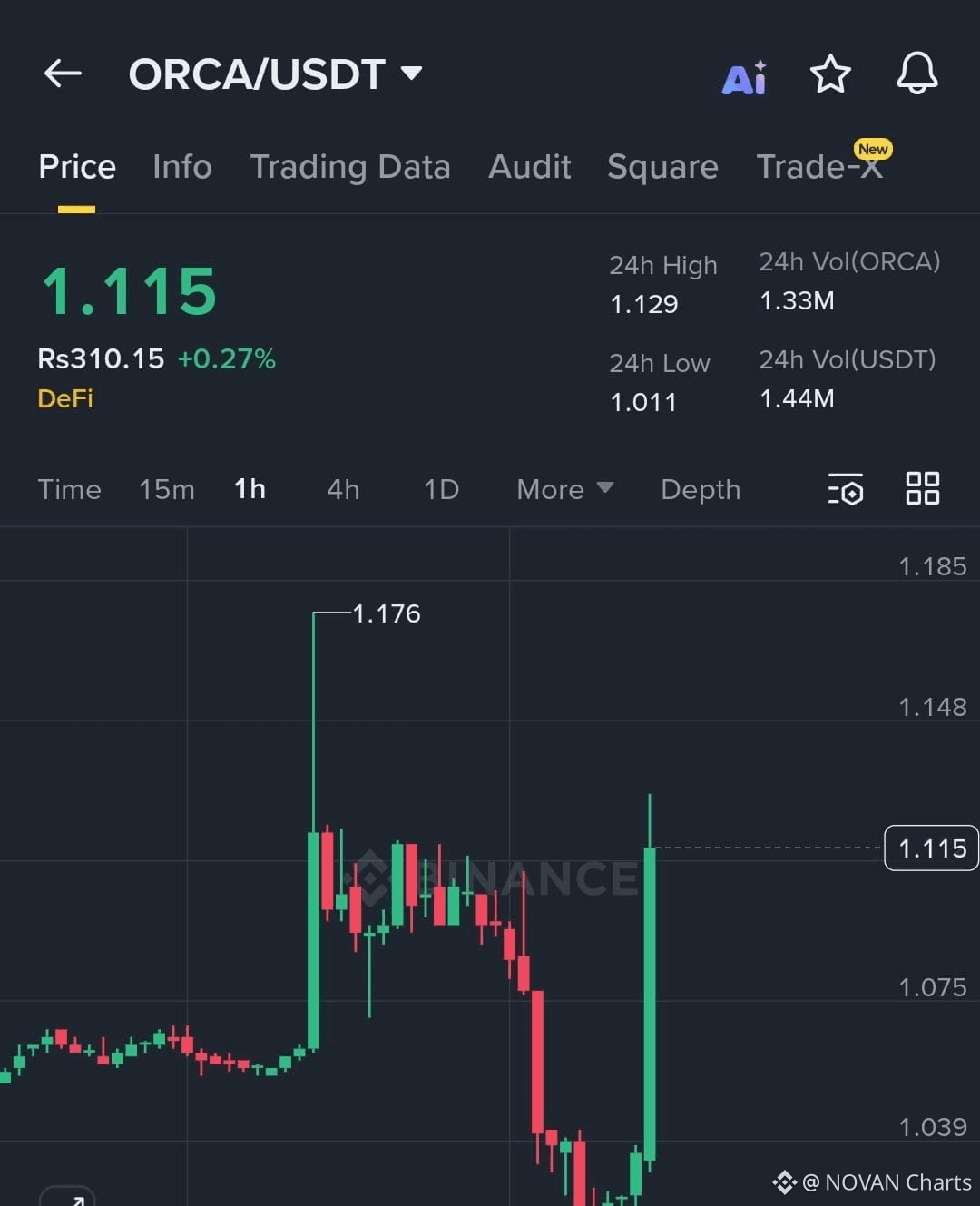Select the 15m candle interval

tap(167, 489)
